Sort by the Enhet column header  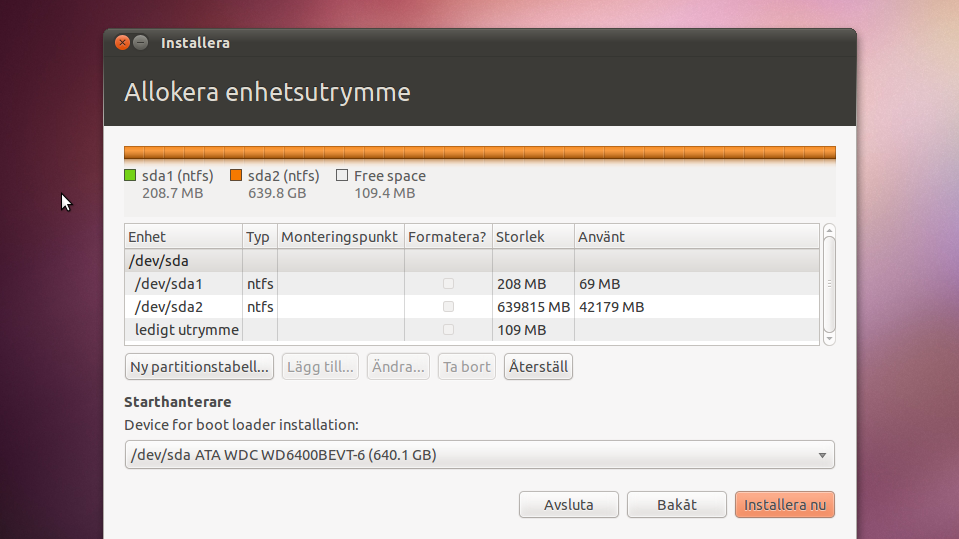[x=183, y=237]
